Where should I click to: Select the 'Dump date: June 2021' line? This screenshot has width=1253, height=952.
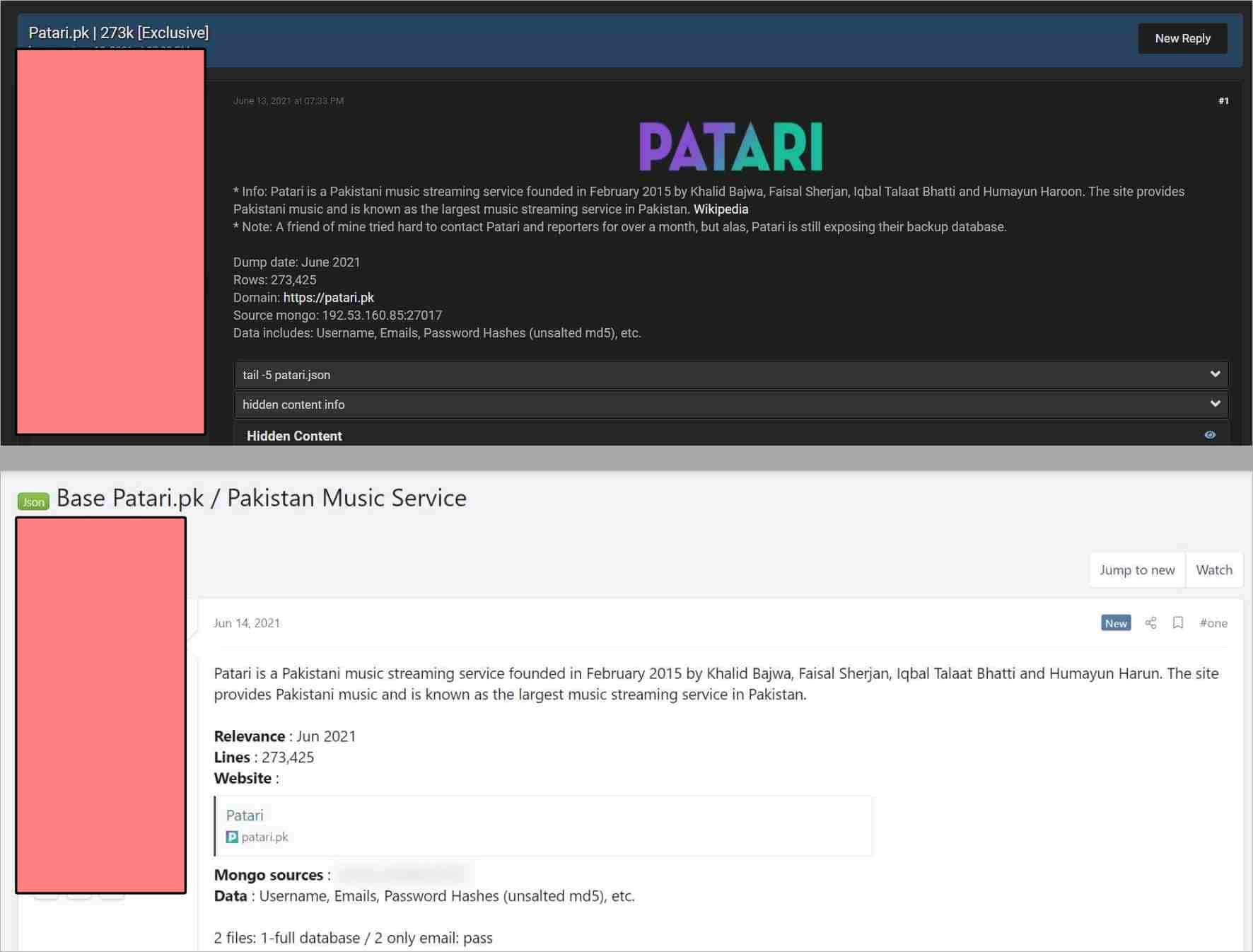click(x=297, y=262)
